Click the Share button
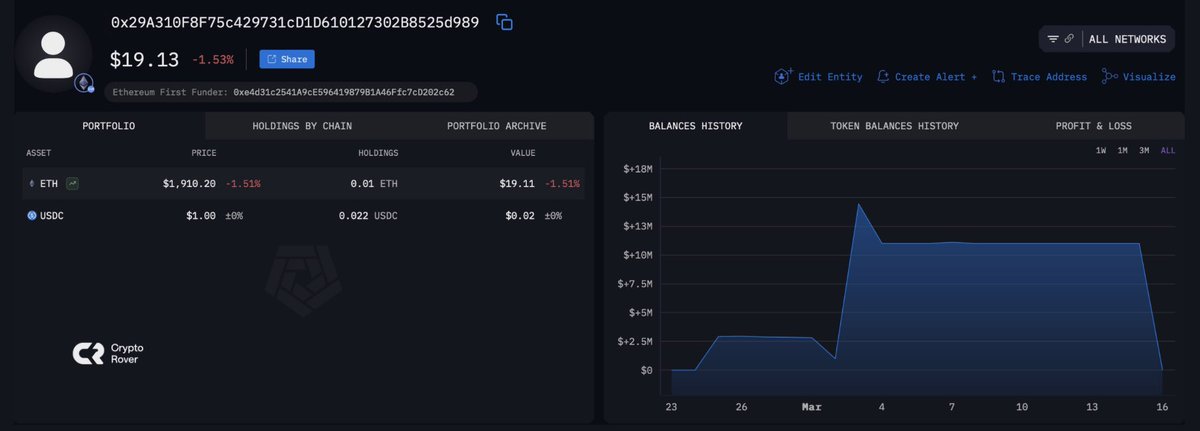Screen dimensions: 1200x431 coord(287,59)
